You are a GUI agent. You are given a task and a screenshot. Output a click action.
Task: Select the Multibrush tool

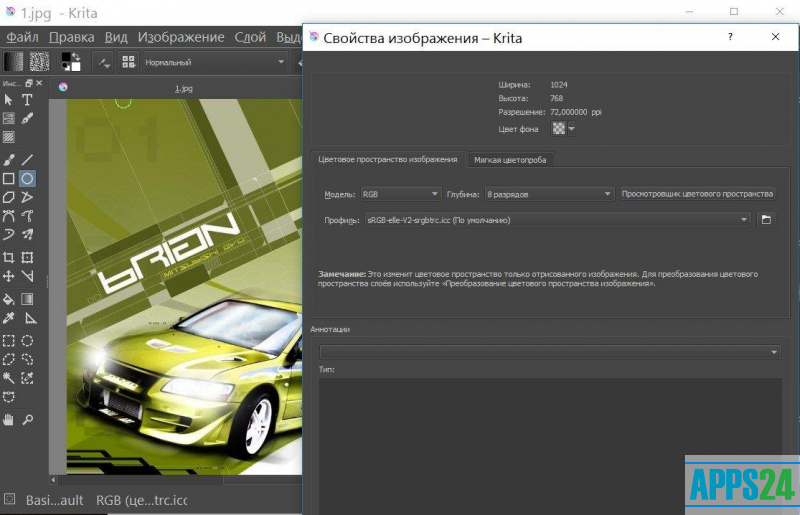coord(27,235)
